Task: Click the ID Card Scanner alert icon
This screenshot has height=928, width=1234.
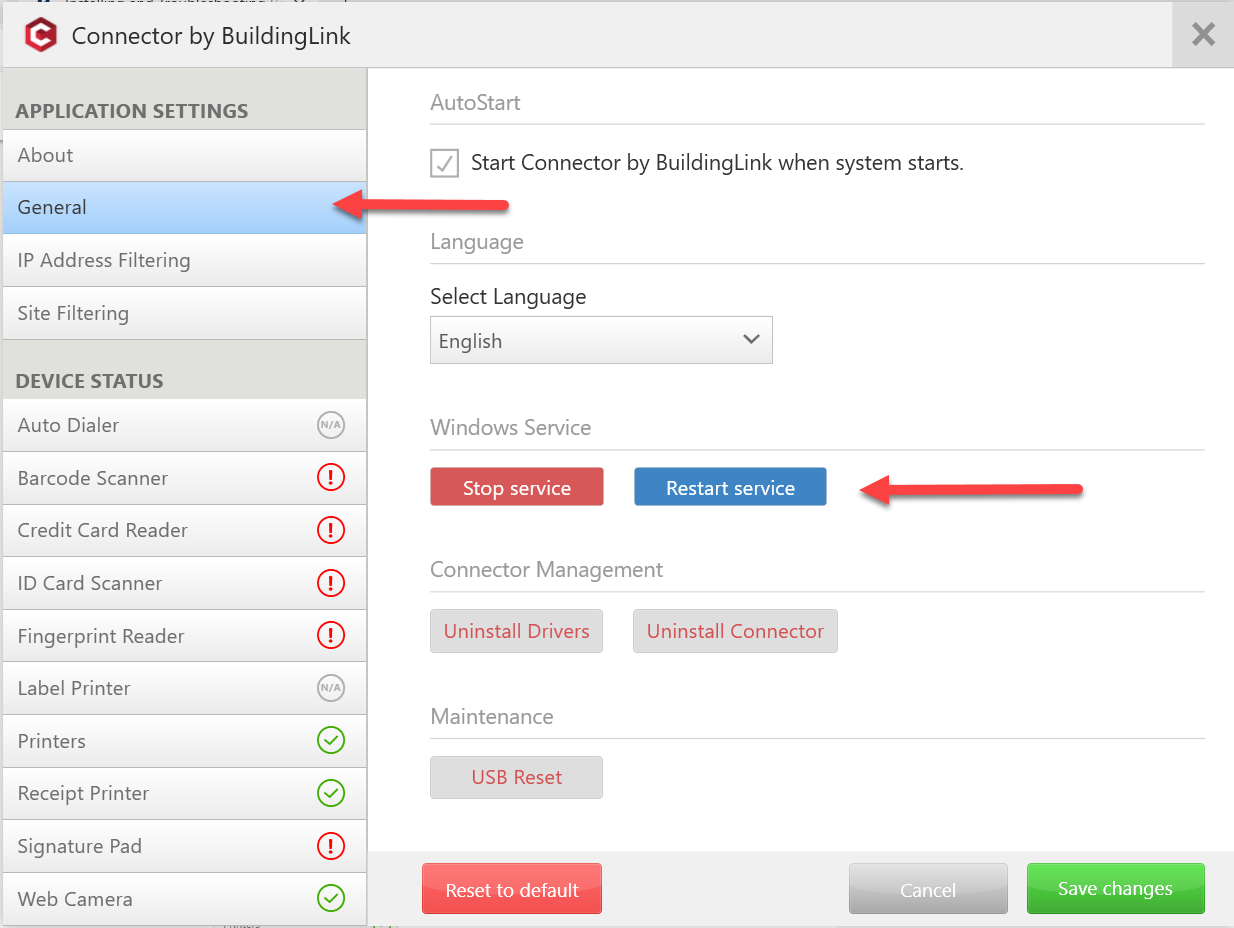Action: (x=331, y=583)
